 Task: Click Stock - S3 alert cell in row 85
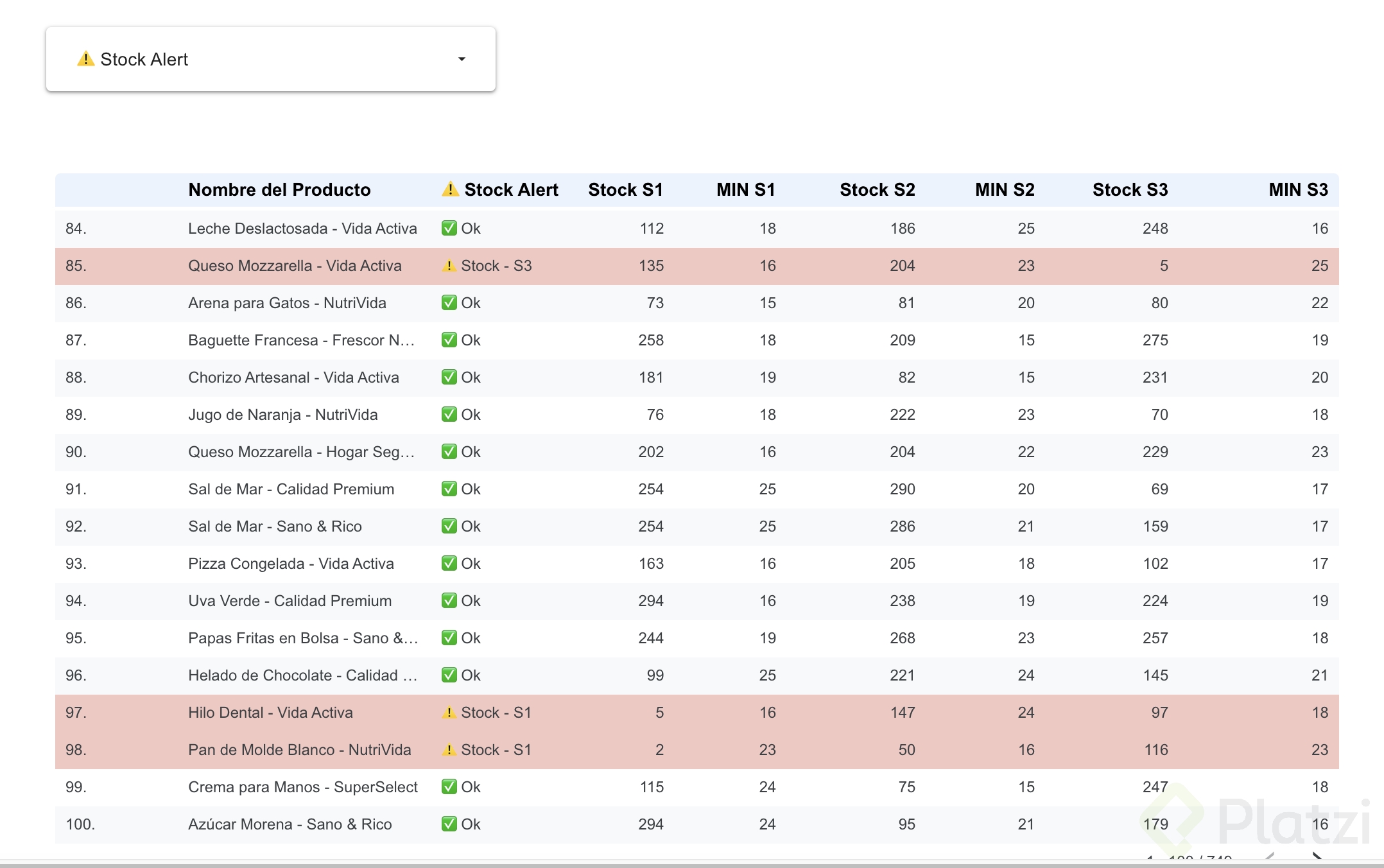(496, 266)
